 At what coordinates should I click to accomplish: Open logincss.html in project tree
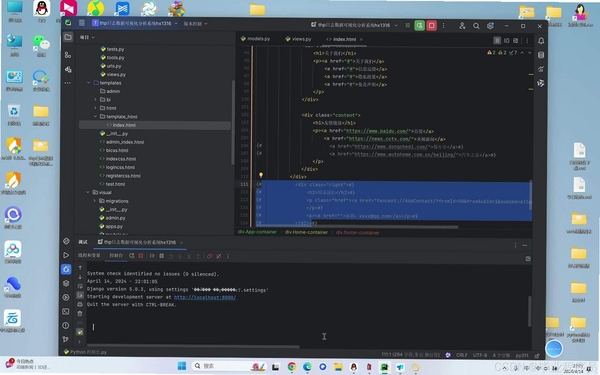point(117,167)
